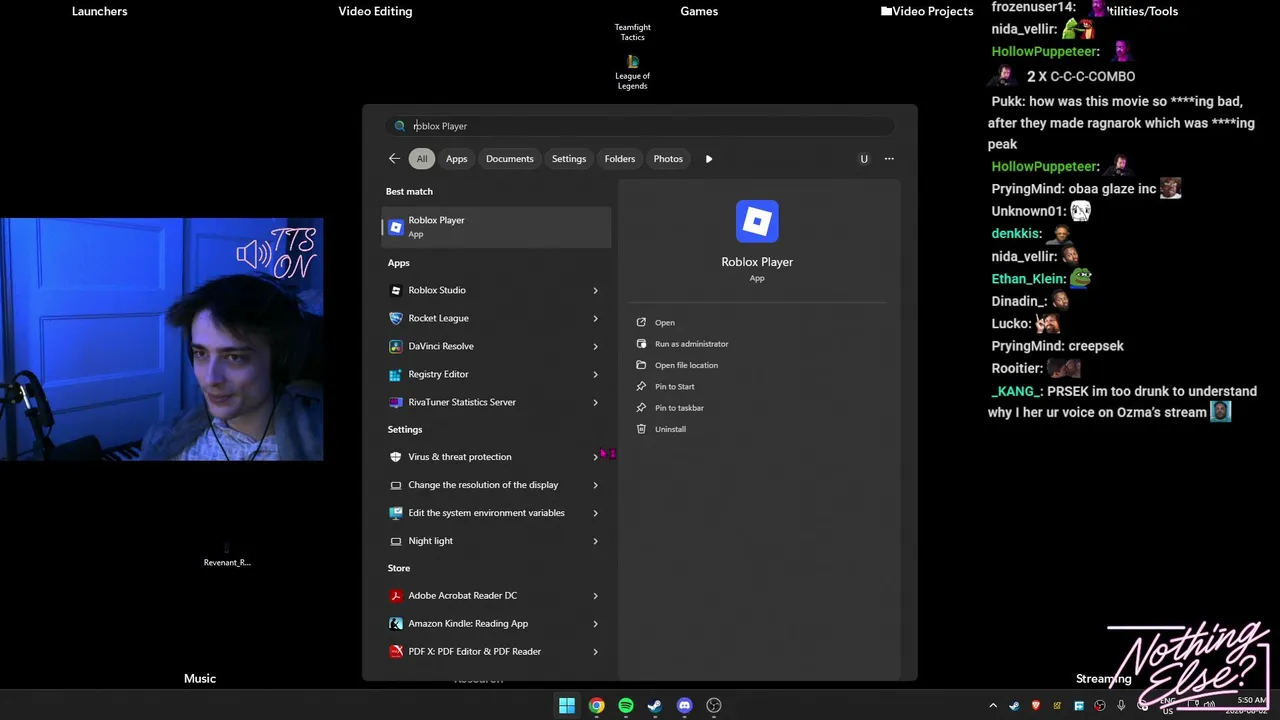1280x720 pixels.
Task: Switch to the Documents filter tab
Action: (x=510, y=159)
